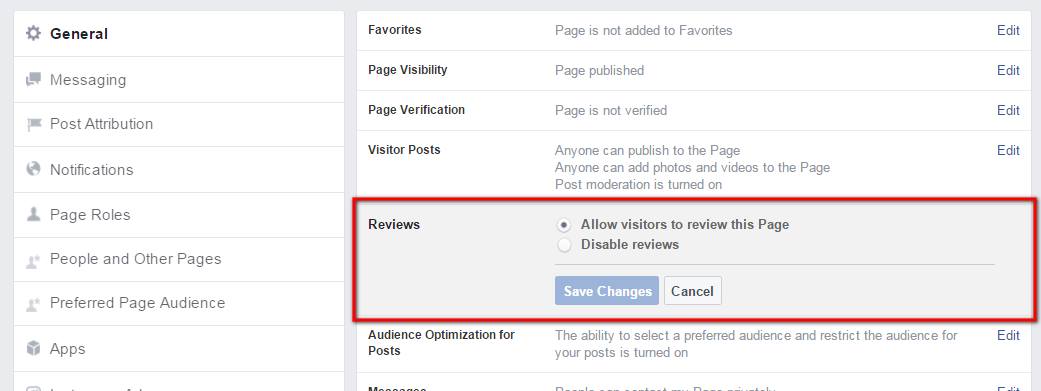Click the Page Roles person icon
1041x391 pixels.
(33, 214)
